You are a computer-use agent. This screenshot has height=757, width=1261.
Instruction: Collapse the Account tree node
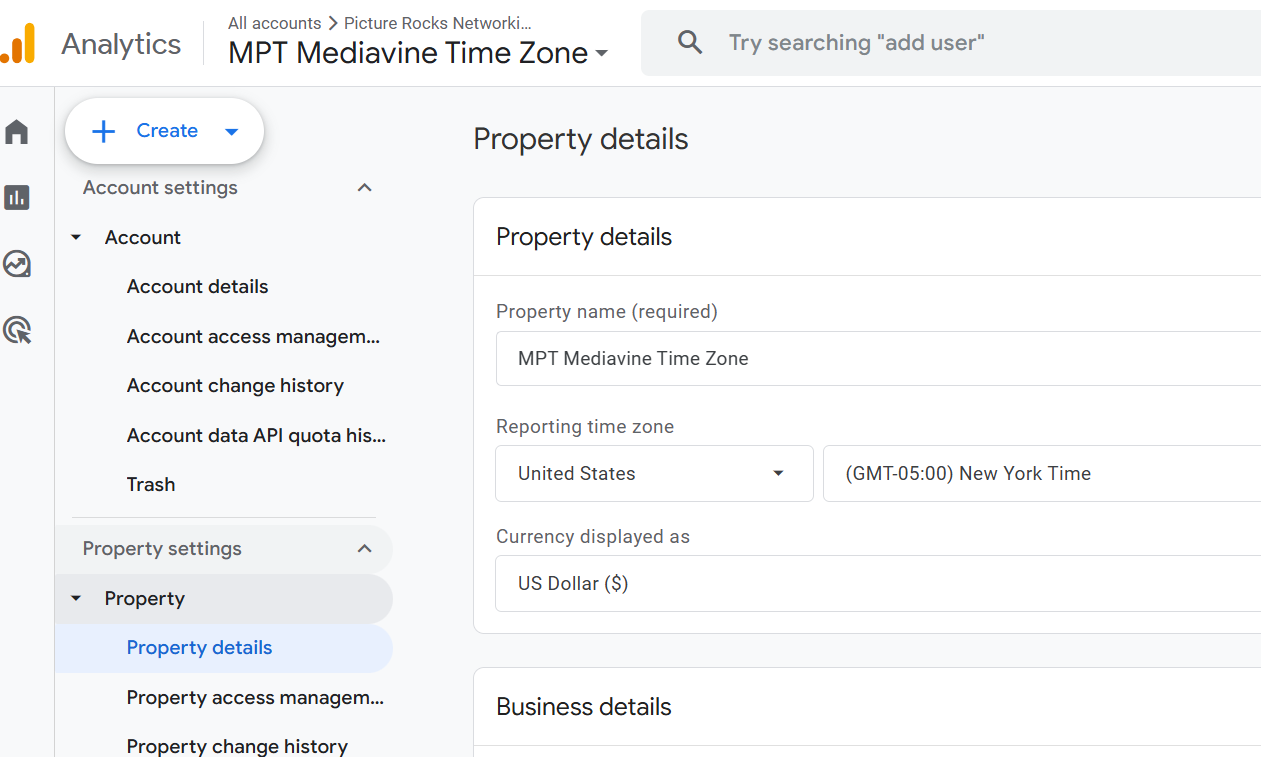click(76, 238)
